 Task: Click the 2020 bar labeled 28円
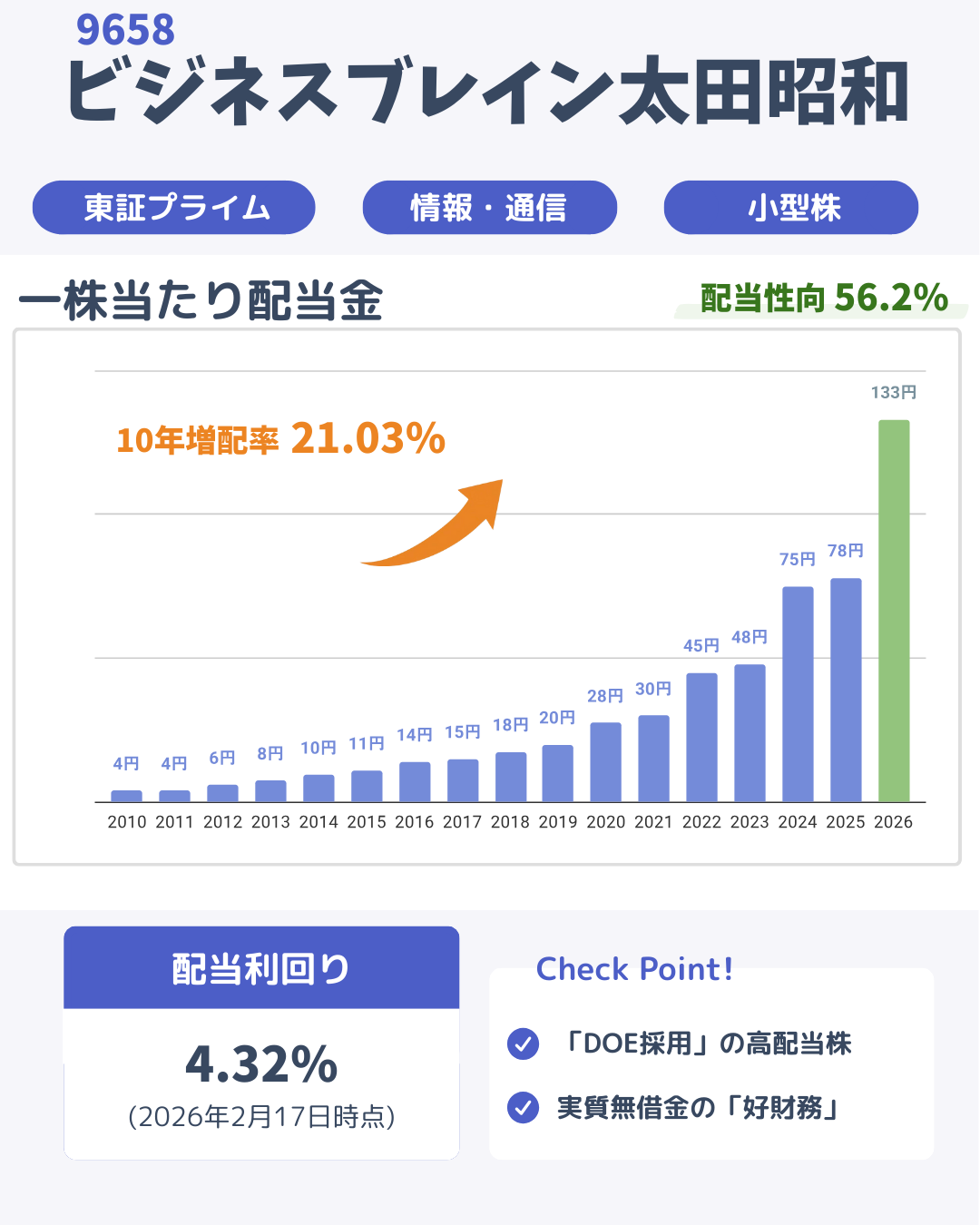(605, 761)
